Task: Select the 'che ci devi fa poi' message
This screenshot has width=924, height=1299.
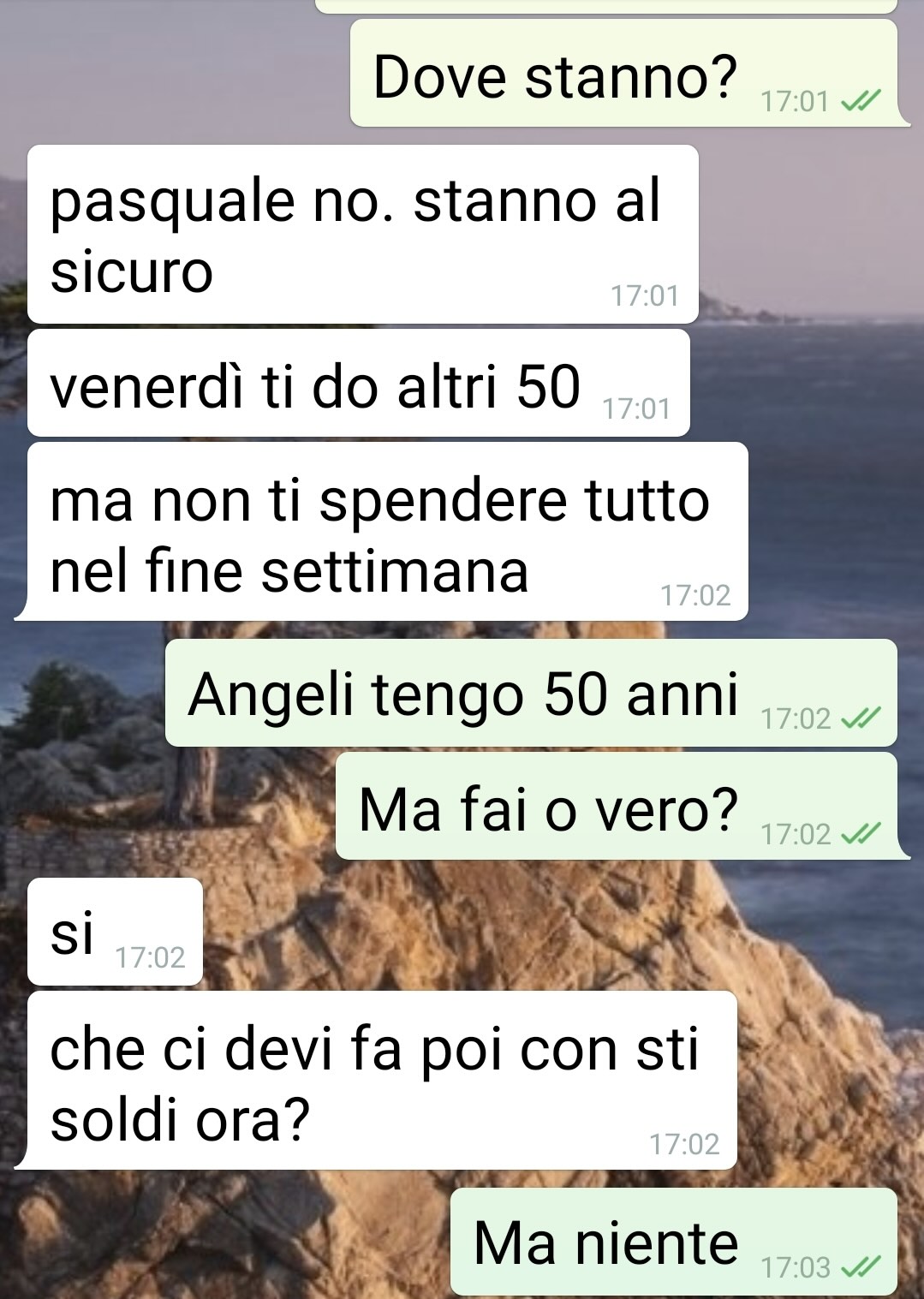Action: click(x=376, y=1081)
